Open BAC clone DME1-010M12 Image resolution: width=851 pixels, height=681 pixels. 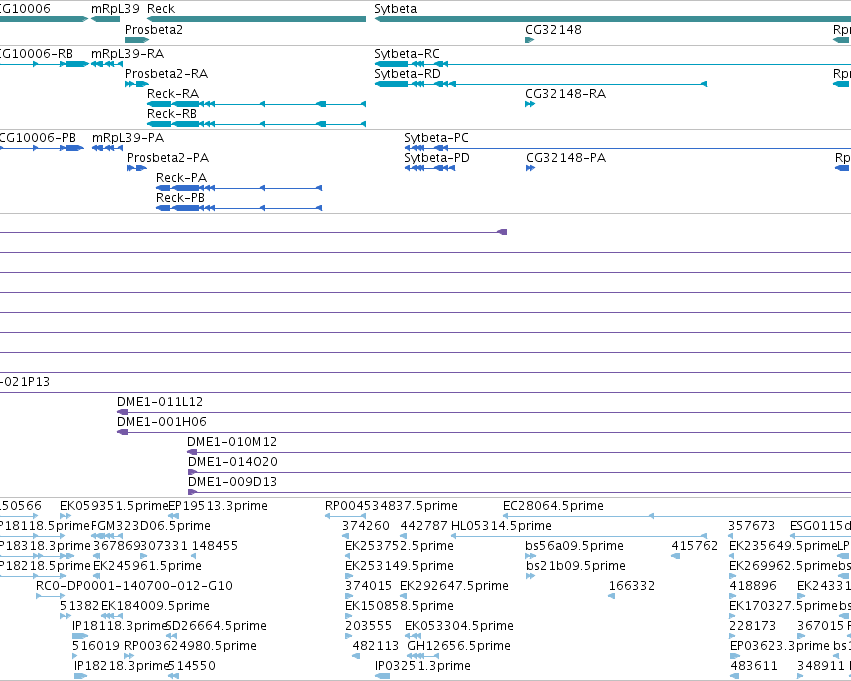232,442
